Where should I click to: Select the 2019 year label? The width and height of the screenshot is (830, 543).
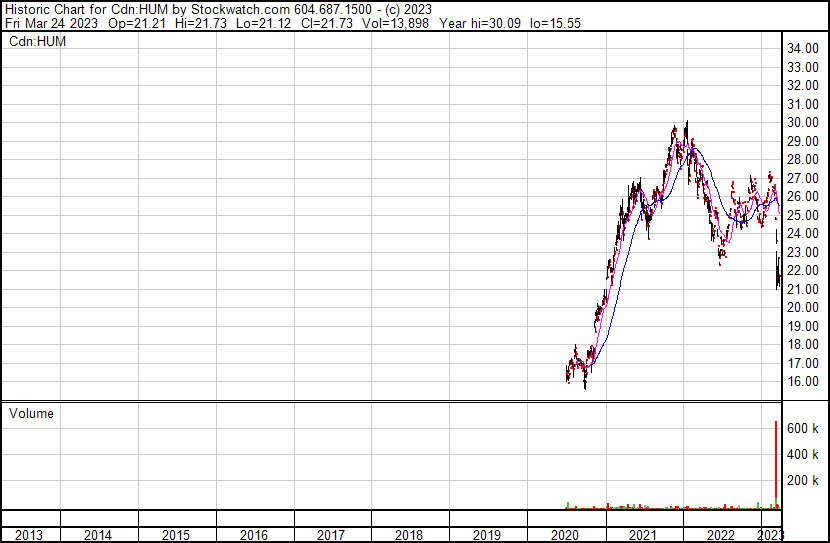coord(487,535)
